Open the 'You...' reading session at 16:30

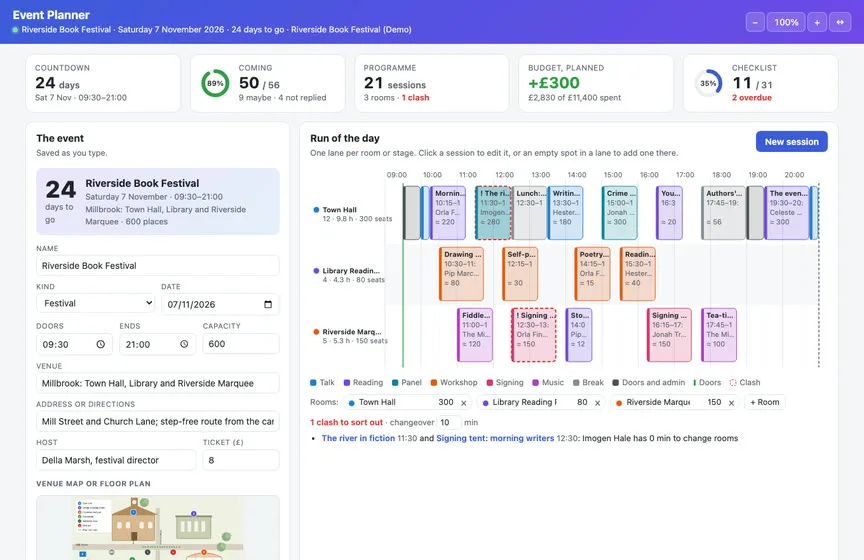click(x=669, y=213)
